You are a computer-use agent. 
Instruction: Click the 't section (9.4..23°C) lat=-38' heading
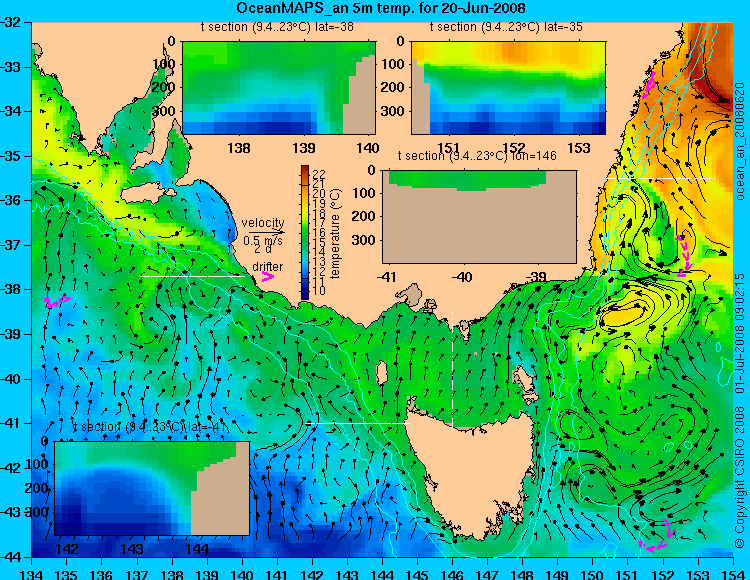tap(277, 27)
